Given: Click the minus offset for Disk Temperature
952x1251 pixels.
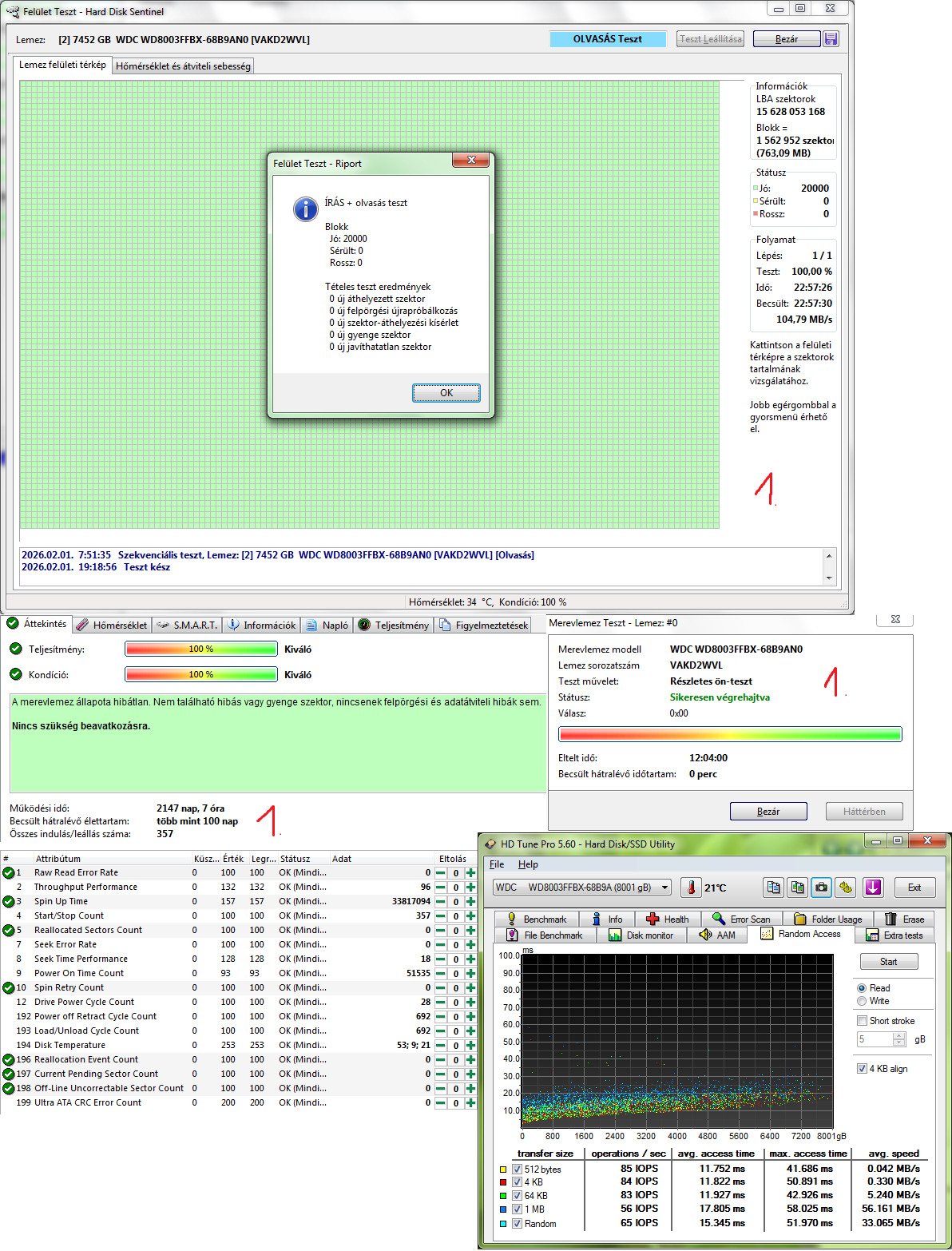Looking at the screenshot, I should 440,1046.
